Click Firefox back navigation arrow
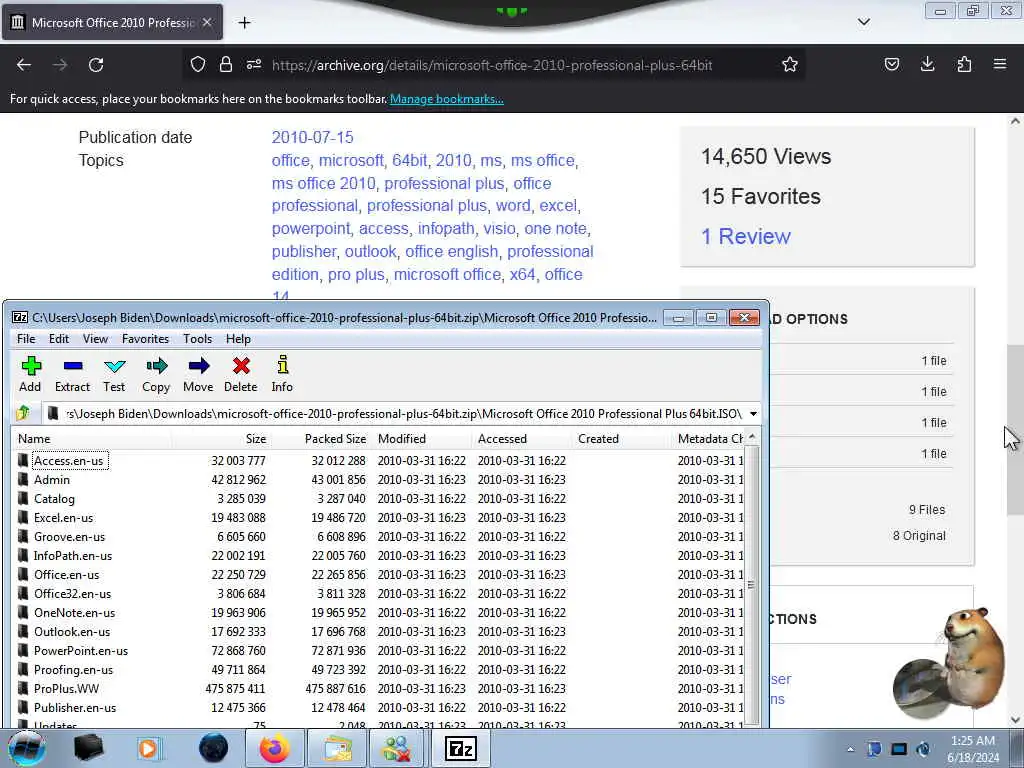1024x768 pixels. click(x=24, y=65)
